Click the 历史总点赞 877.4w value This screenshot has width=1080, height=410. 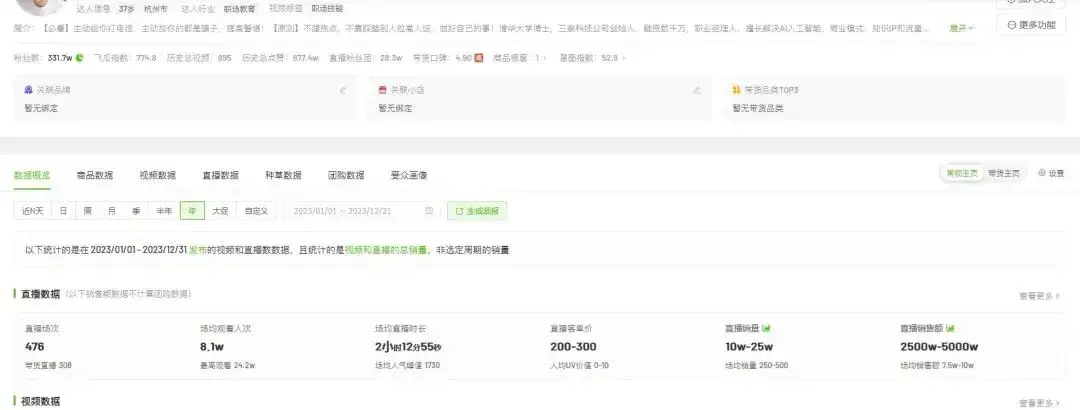point(305,58)
